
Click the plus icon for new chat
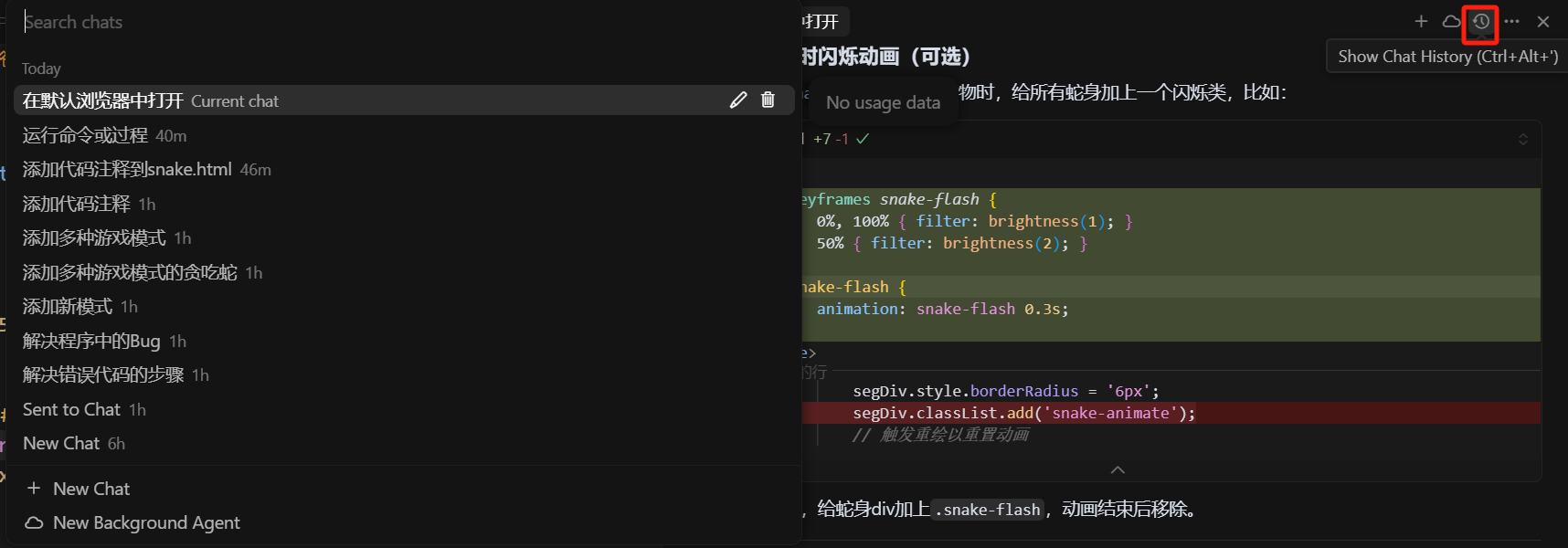1421,21
